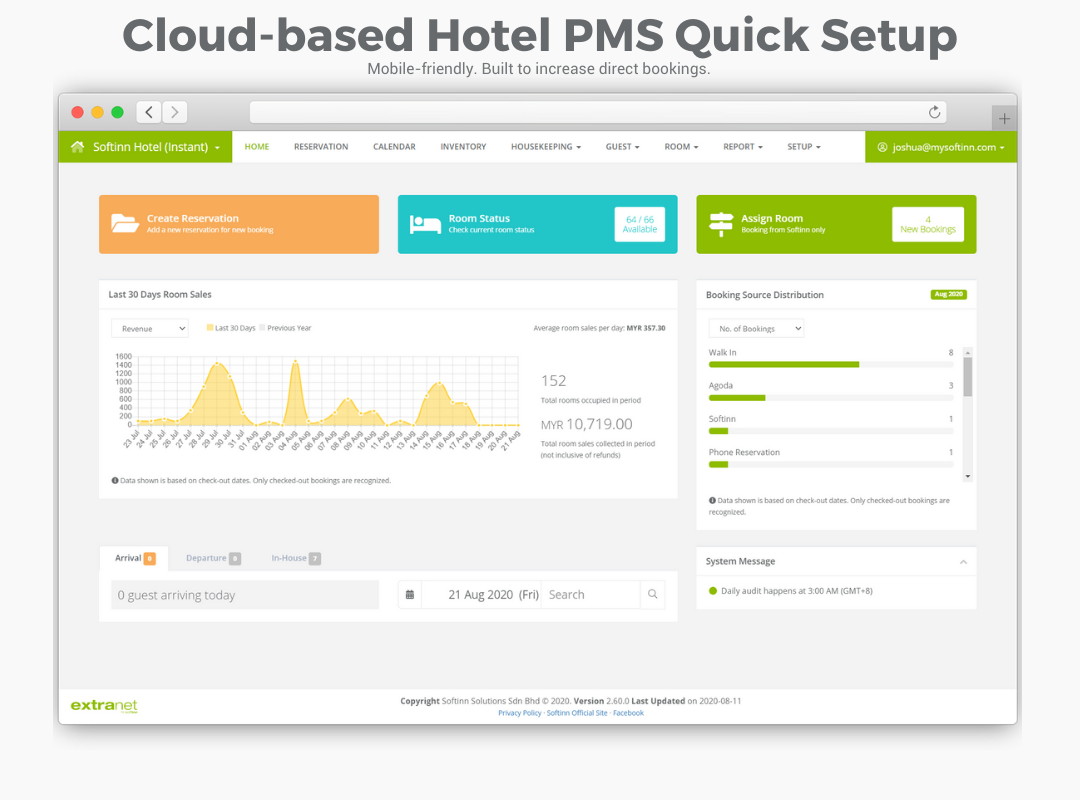Viewport: 1080px width, 800px height.
Task: Open a new browser tab with plus
Action: point(1004,118)
